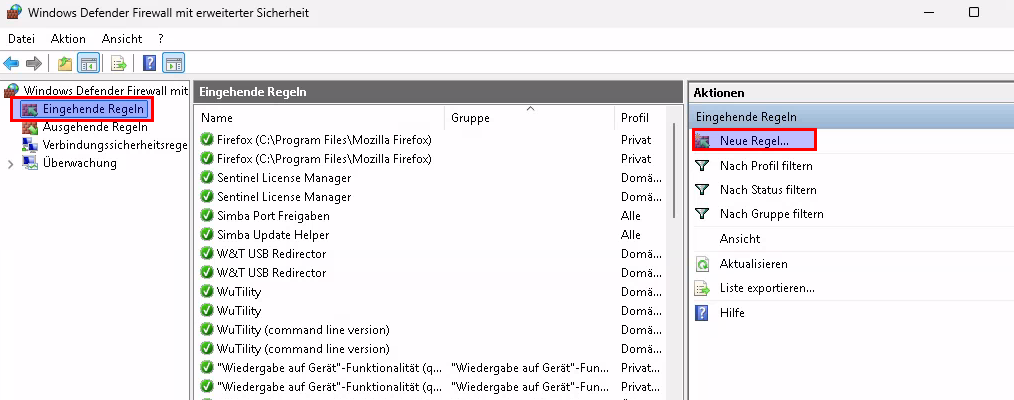The width and height of the screenshot is (1014, 400).
Task: Select Verbindungssicherheitsregeln tree node
Action: pyautogui.click(x=115, y=145)
